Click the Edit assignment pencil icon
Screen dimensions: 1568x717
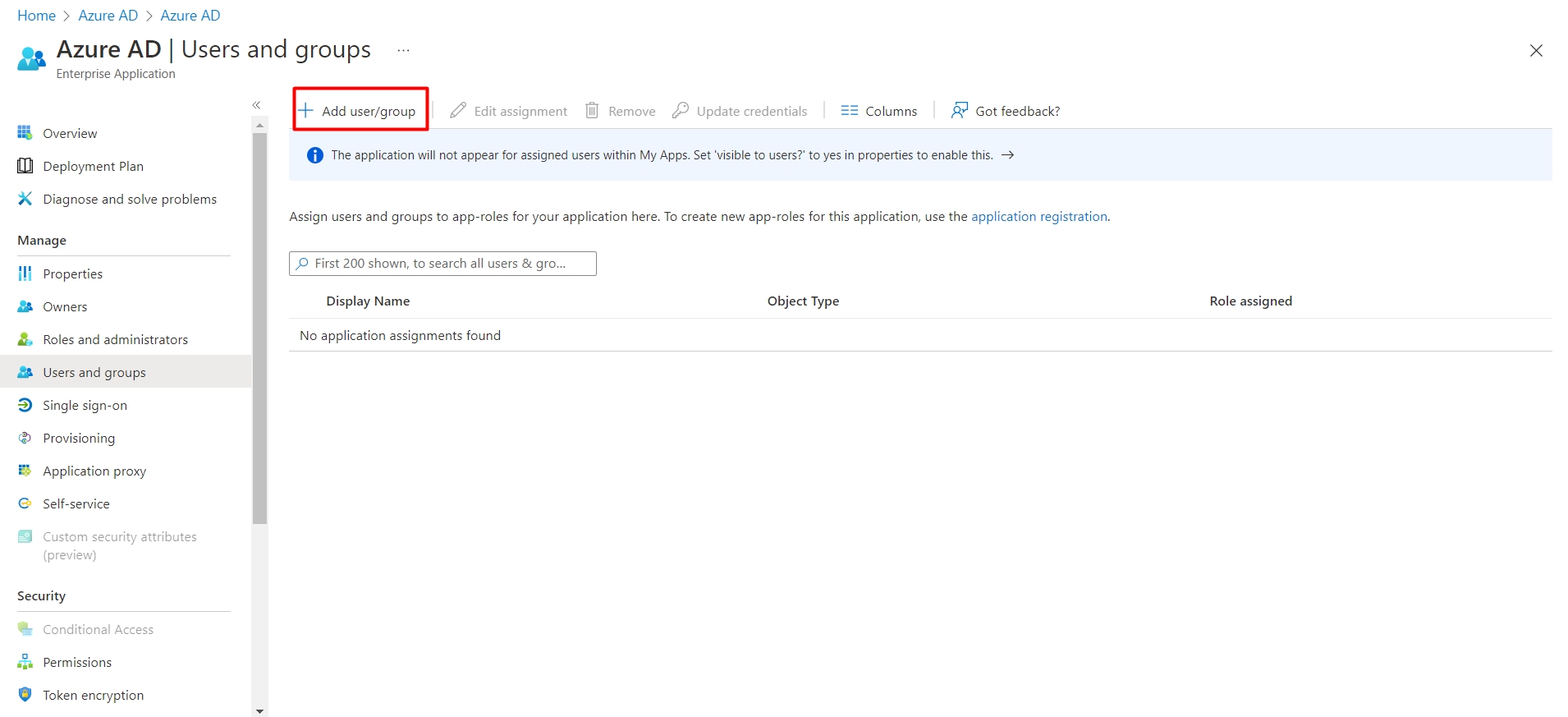458,110
